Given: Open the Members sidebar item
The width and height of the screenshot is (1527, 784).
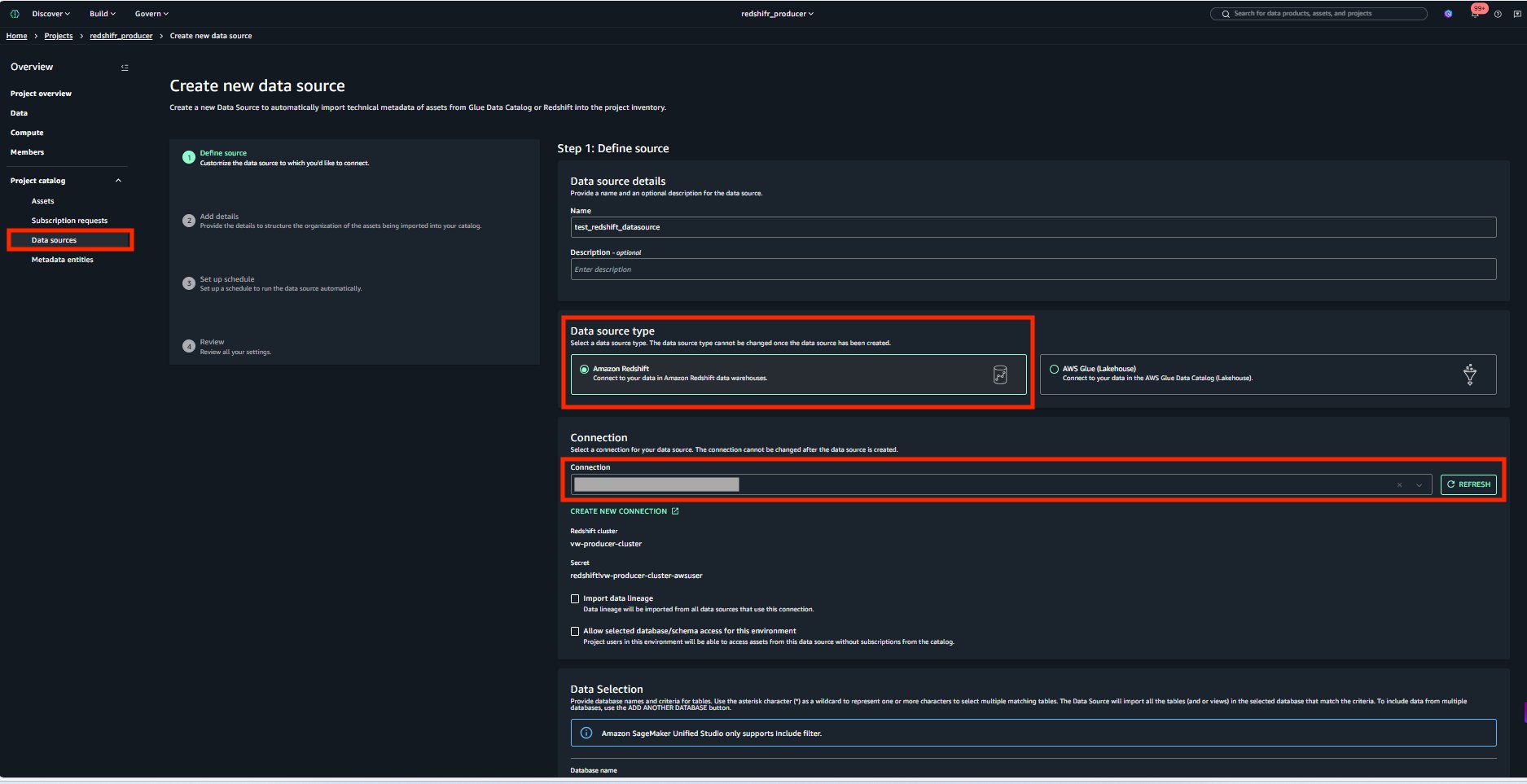Looking at the screenshot, I should pos(27,152).
